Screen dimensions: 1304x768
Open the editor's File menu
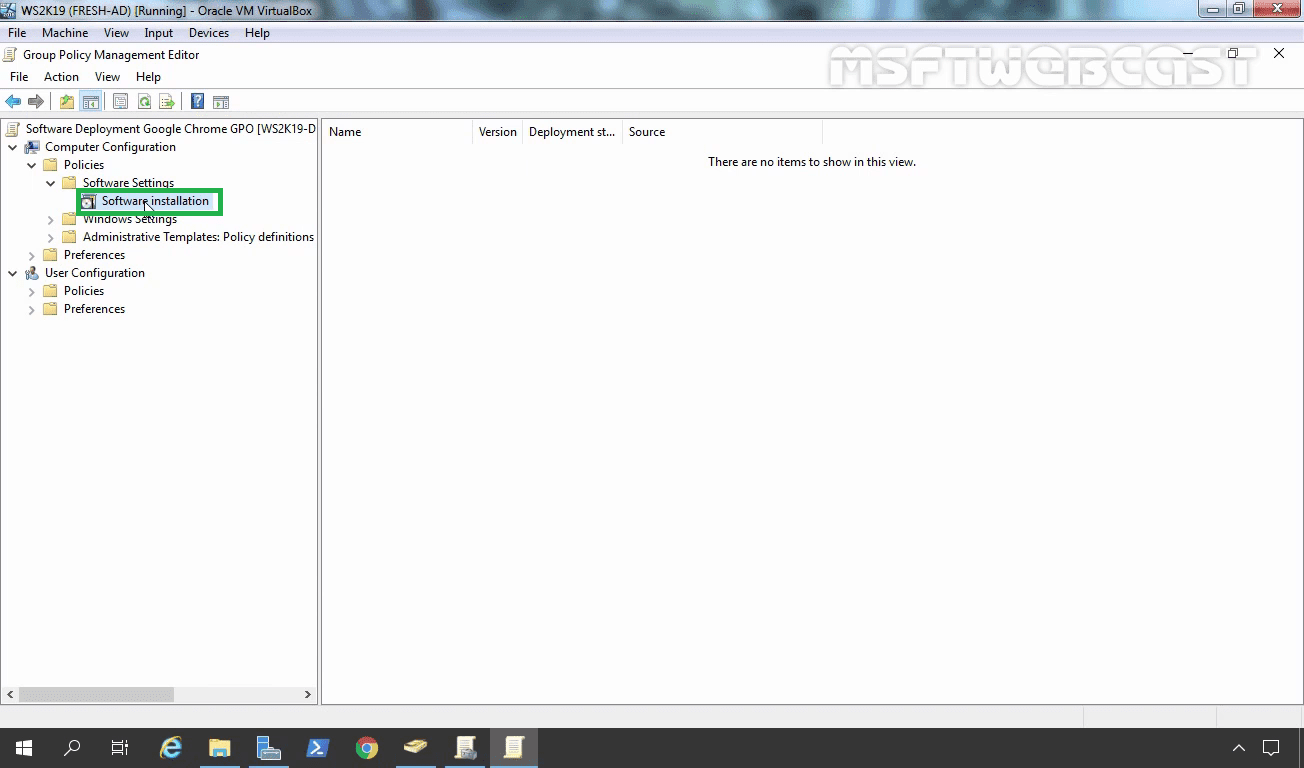coord(19,77)
